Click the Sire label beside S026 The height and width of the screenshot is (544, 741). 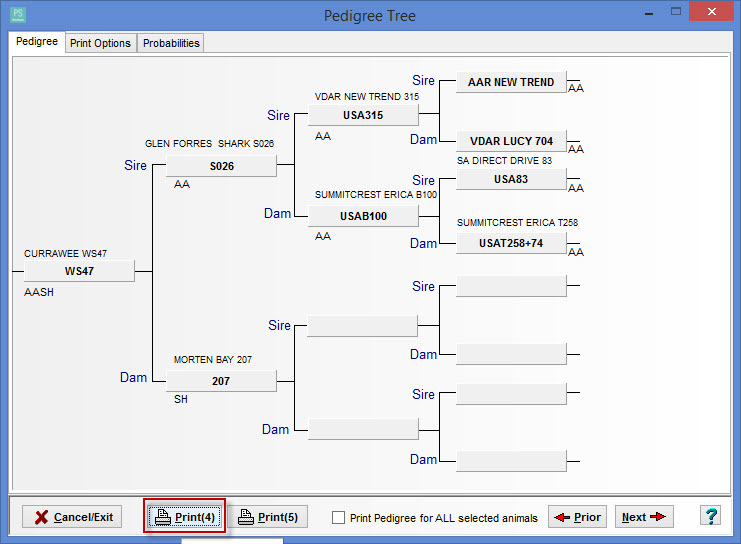[136, 165]
